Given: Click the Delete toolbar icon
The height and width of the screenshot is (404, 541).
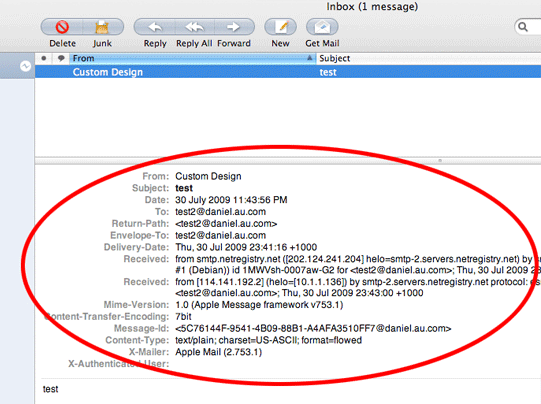Looking at the screenshot, I should (62, 27).
